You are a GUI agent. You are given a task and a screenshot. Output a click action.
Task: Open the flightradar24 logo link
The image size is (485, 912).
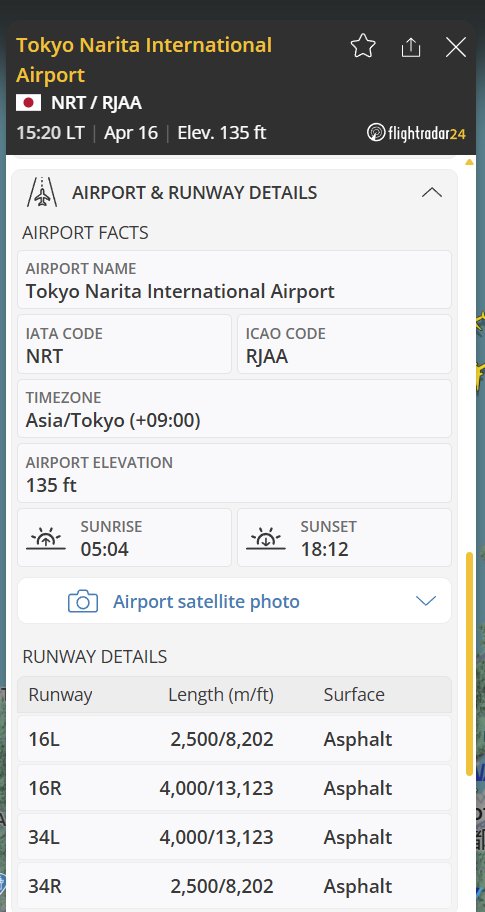point(416,133)
